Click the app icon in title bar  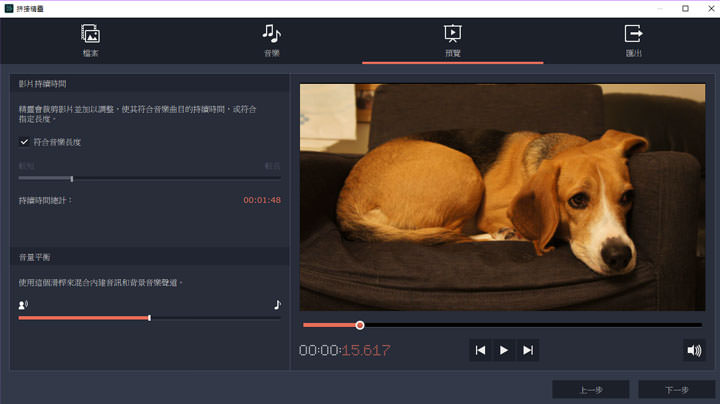click(9, 8)
